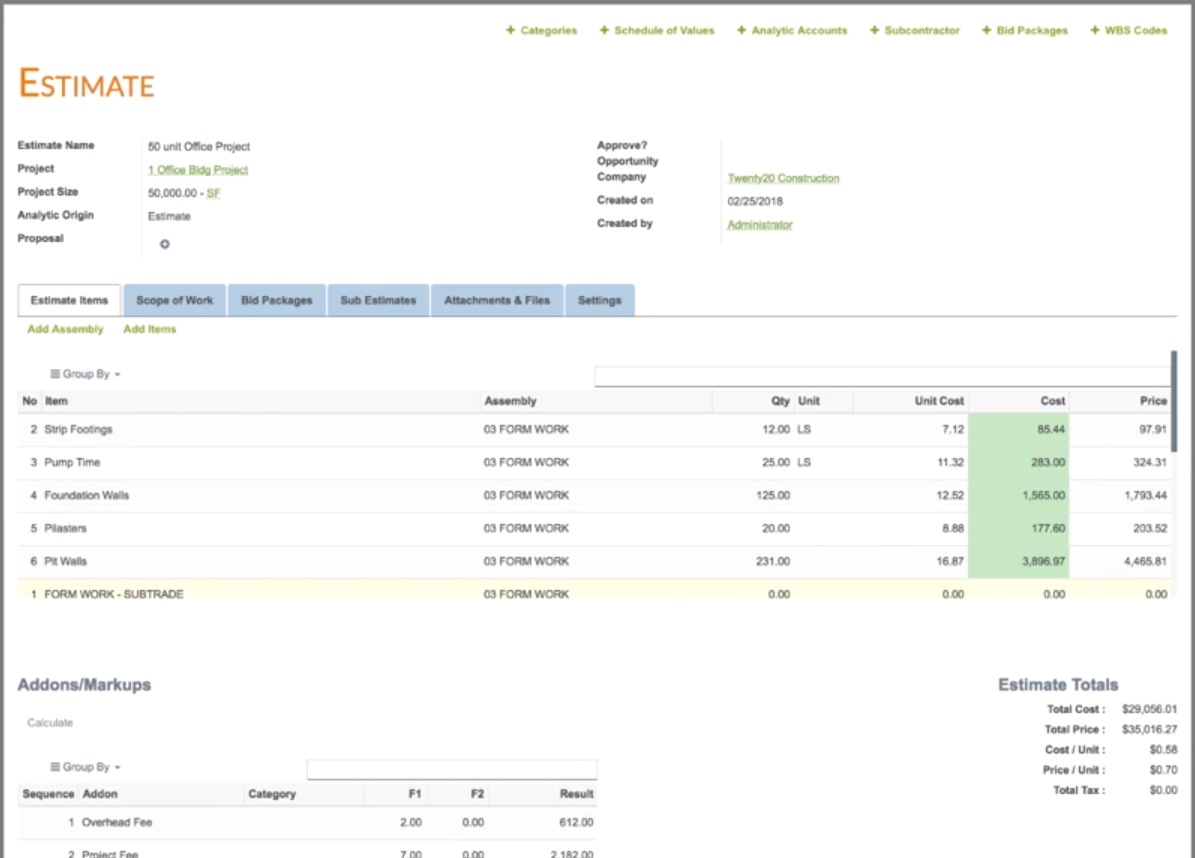This screenshot has width=1195, height=858.
Task: Click the SF unit link
Action: point(213,194)
